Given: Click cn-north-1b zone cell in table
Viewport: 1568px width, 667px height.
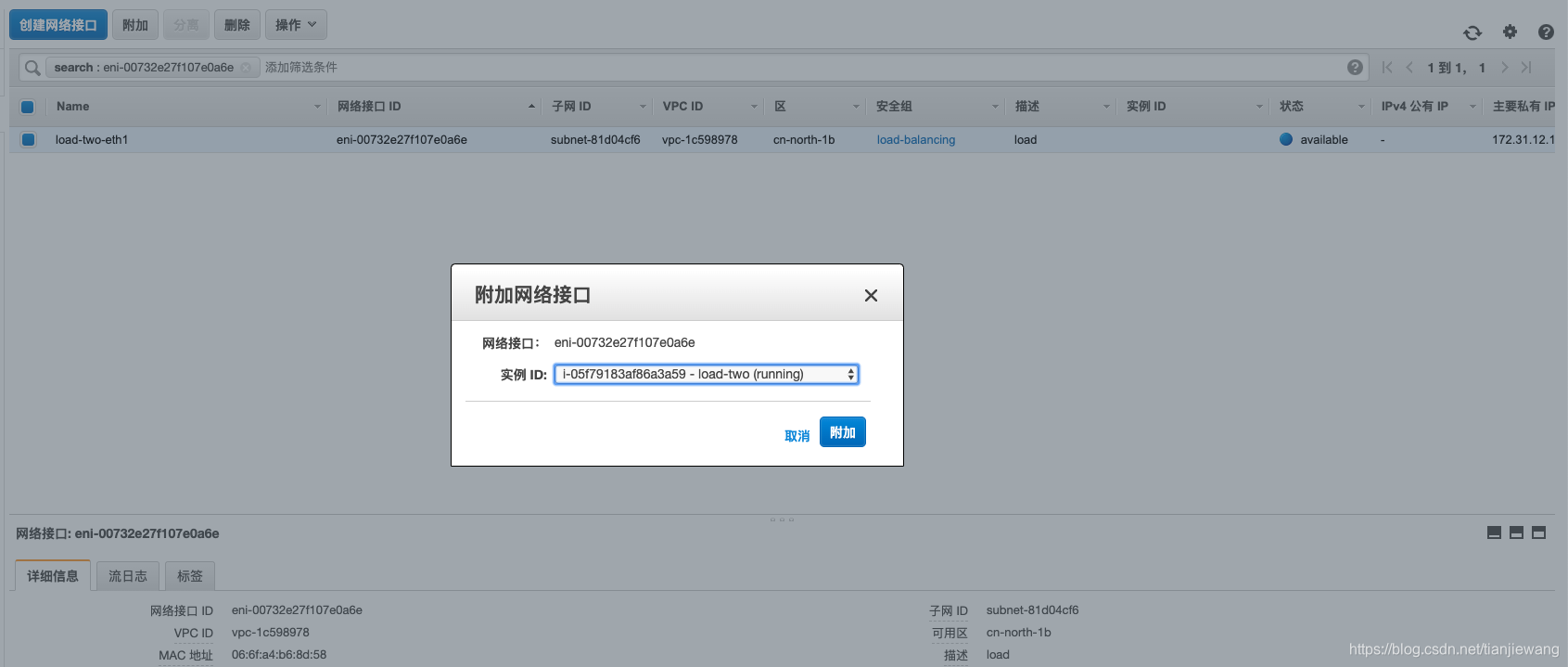Looking at the screenshot, I should (804, 140).
